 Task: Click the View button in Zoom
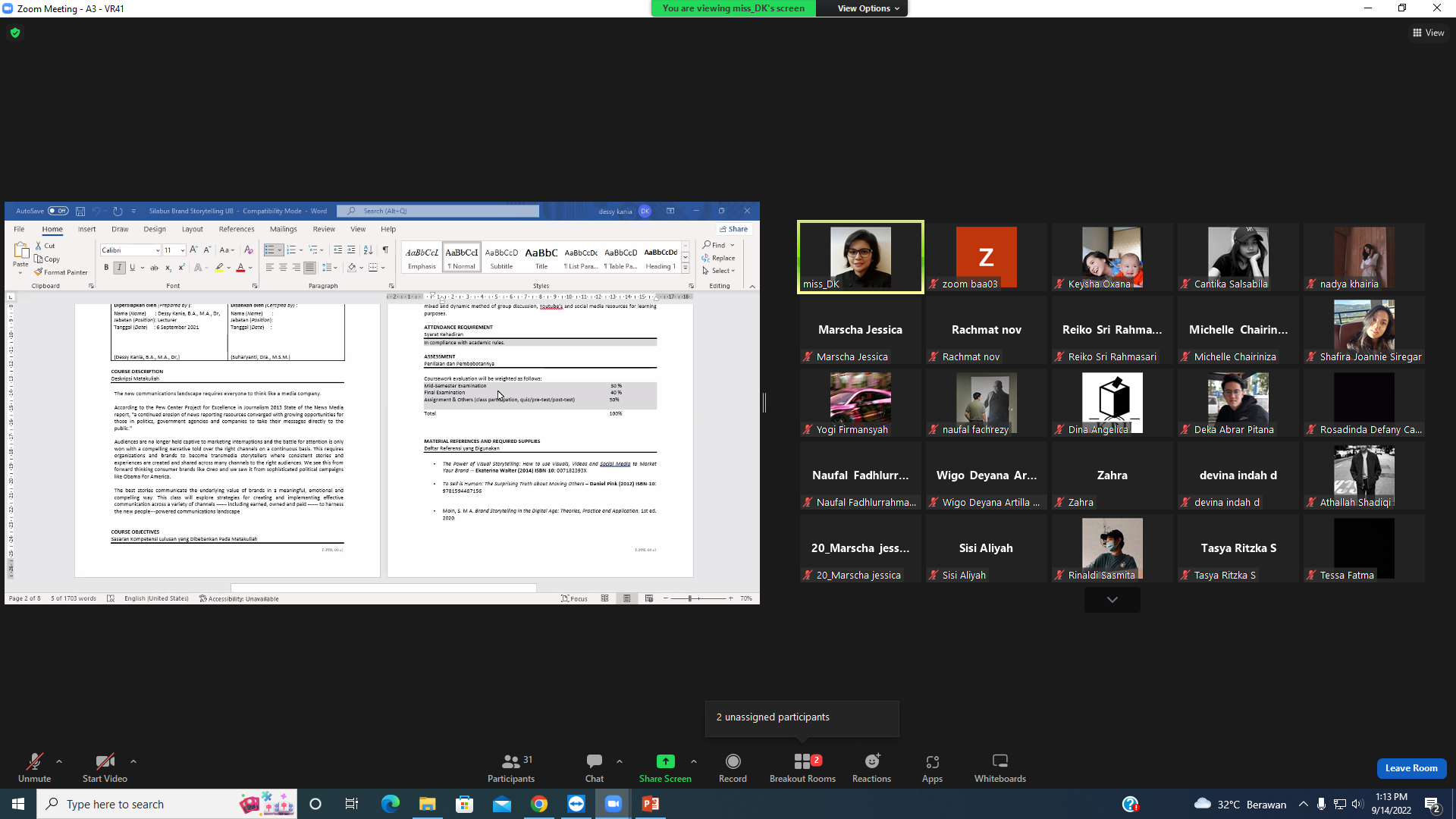pyautogui.click(x=1429, y=33)
